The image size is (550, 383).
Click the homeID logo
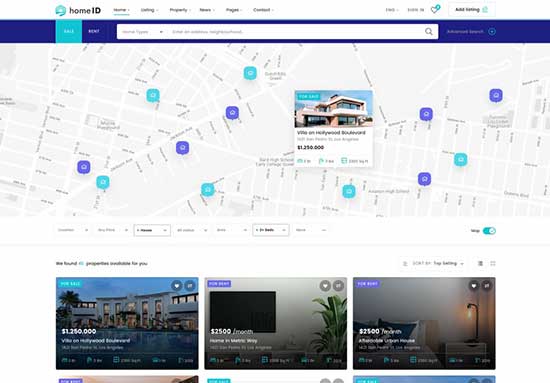point(78,11)
